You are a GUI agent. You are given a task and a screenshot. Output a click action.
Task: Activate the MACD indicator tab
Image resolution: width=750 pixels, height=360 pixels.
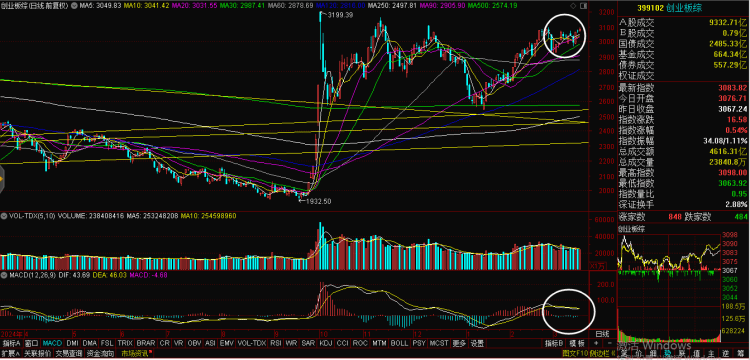tap(52, 343)
